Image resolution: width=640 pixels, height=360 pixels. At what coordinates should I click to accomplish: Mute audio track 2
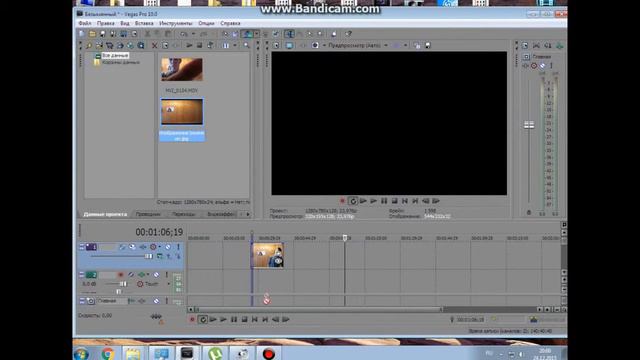(156, 275)
